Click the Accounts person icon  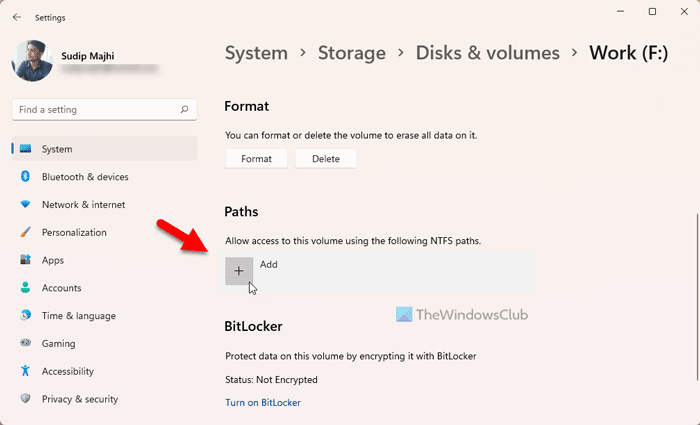click(x=26, y=288)
